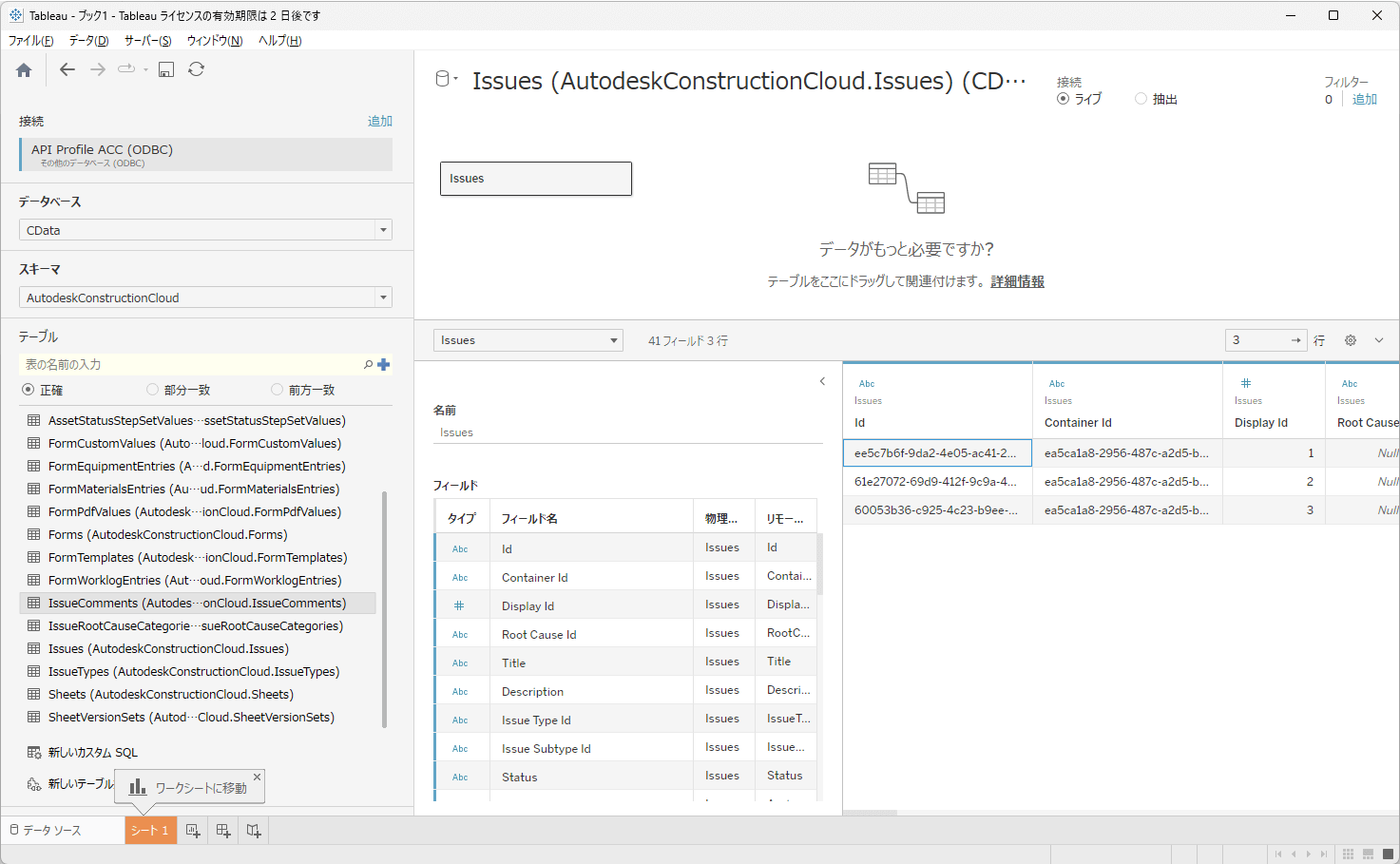
Task: Open the dropdown arrow beside the data source icon
Action: 456,79
